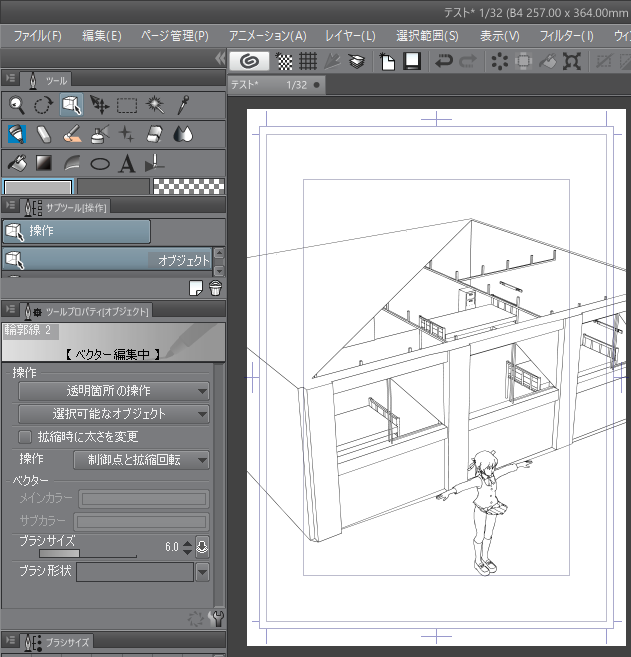Click the transparent checkered color swatch

188,187
